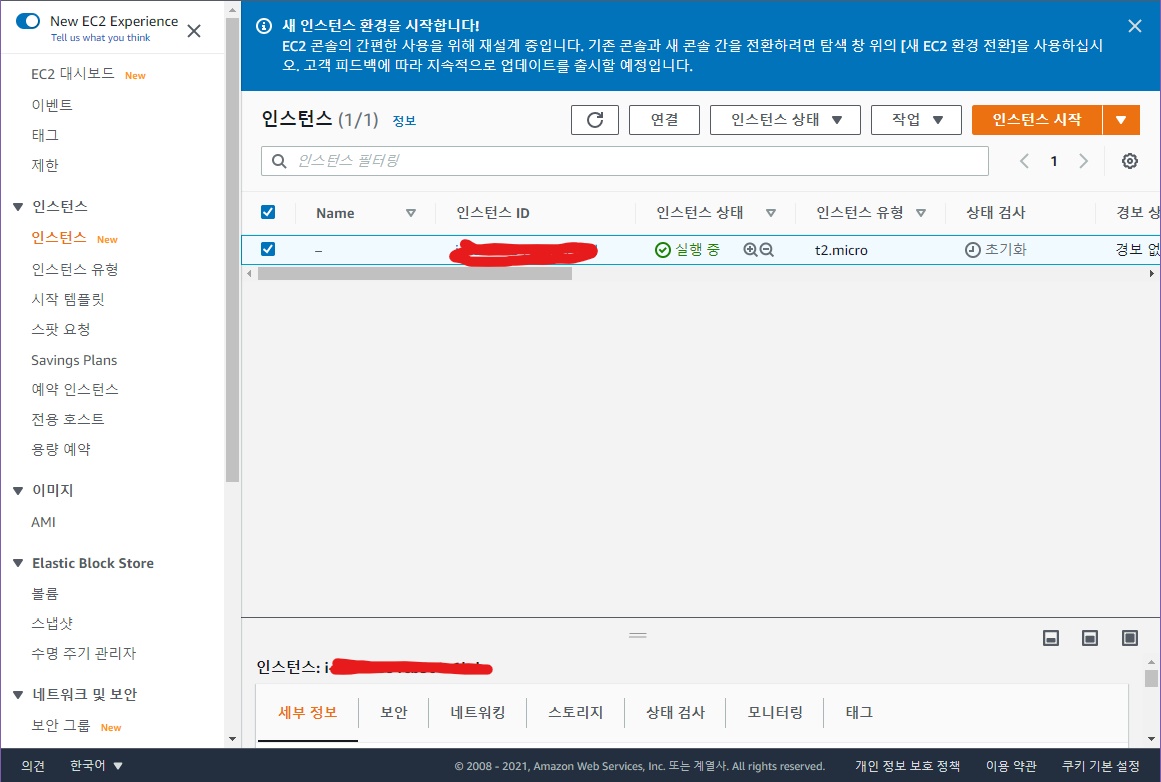
Task: Open the 작업 dropdown menu
Action: [916, 120]
